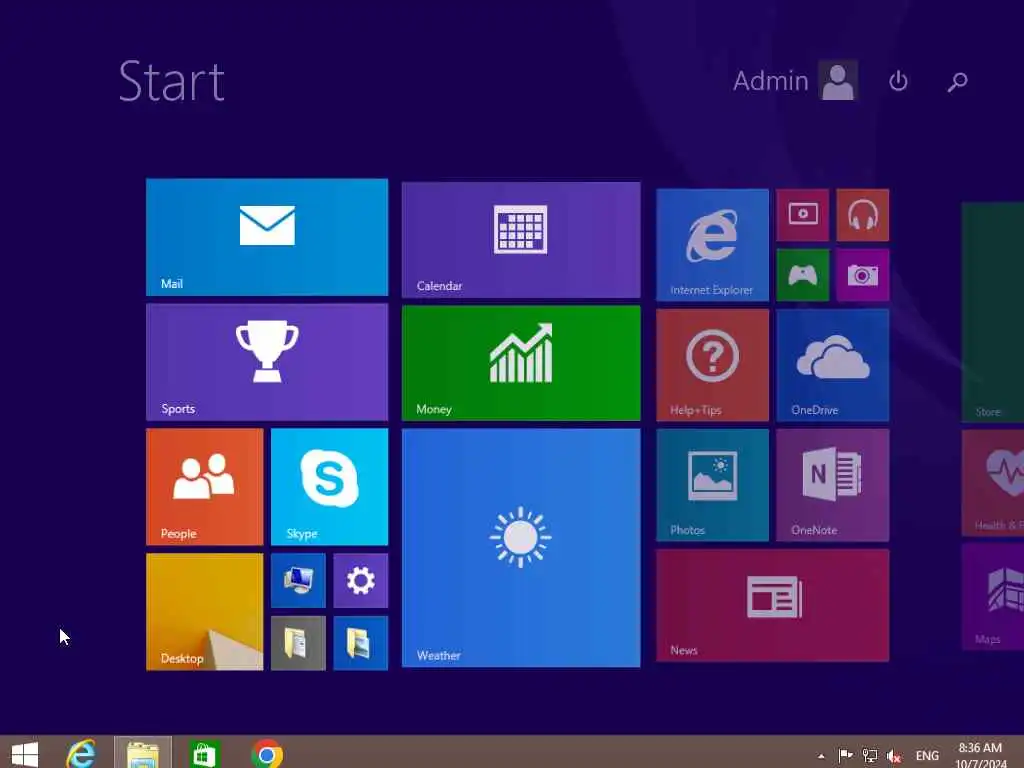Launch the Sports tile

point(266,362)
